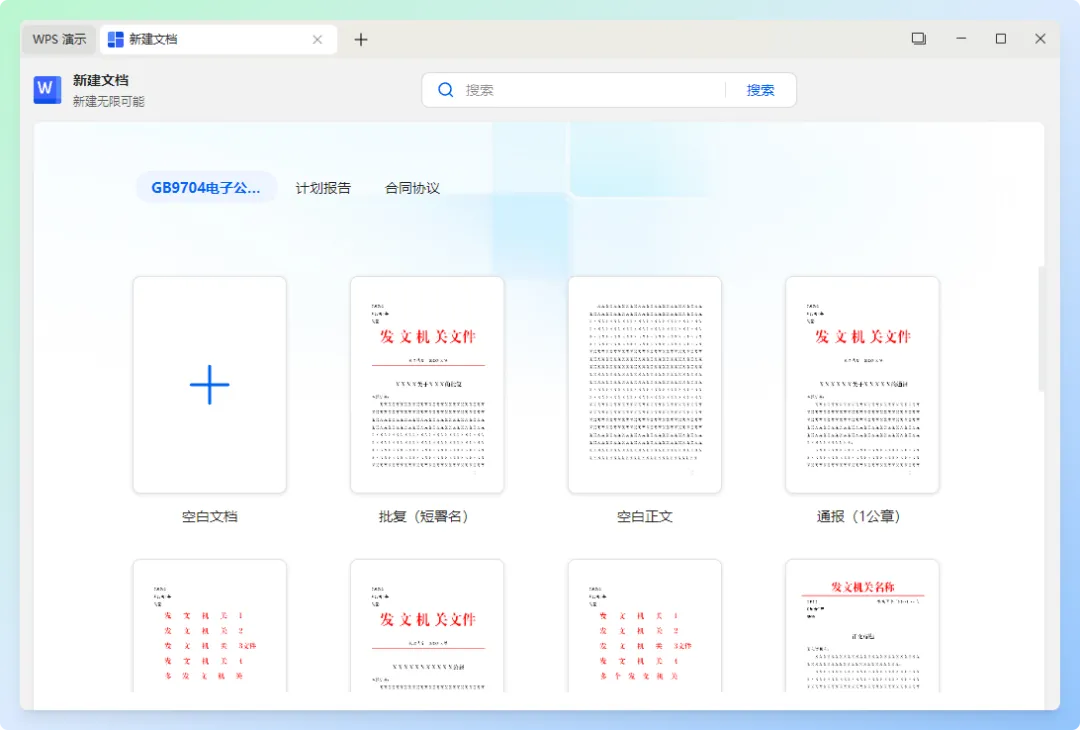
Task: Click the blue W document logo icon
Action: 48,90
